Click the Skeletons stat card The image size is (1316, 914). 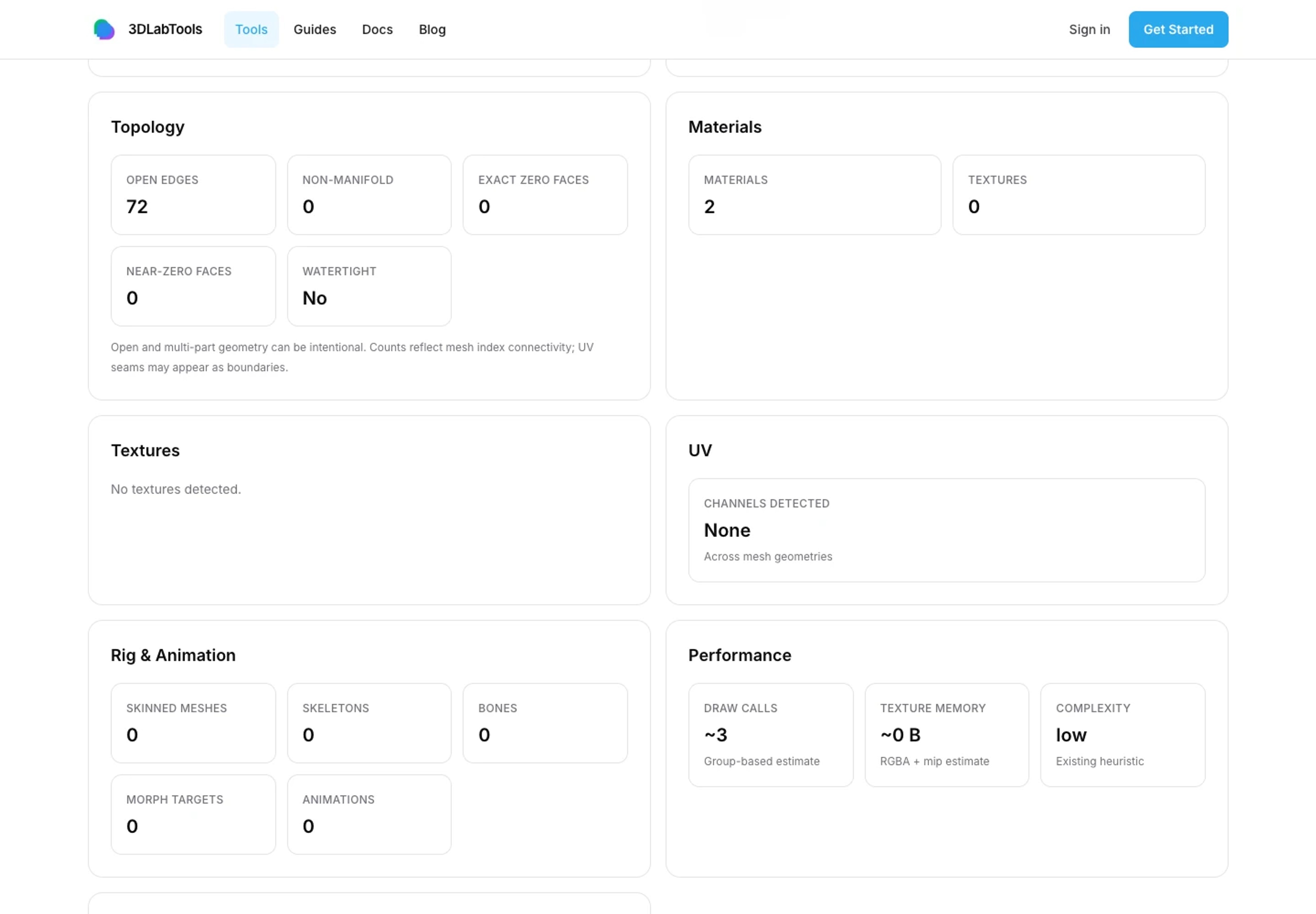coord(369,723)
